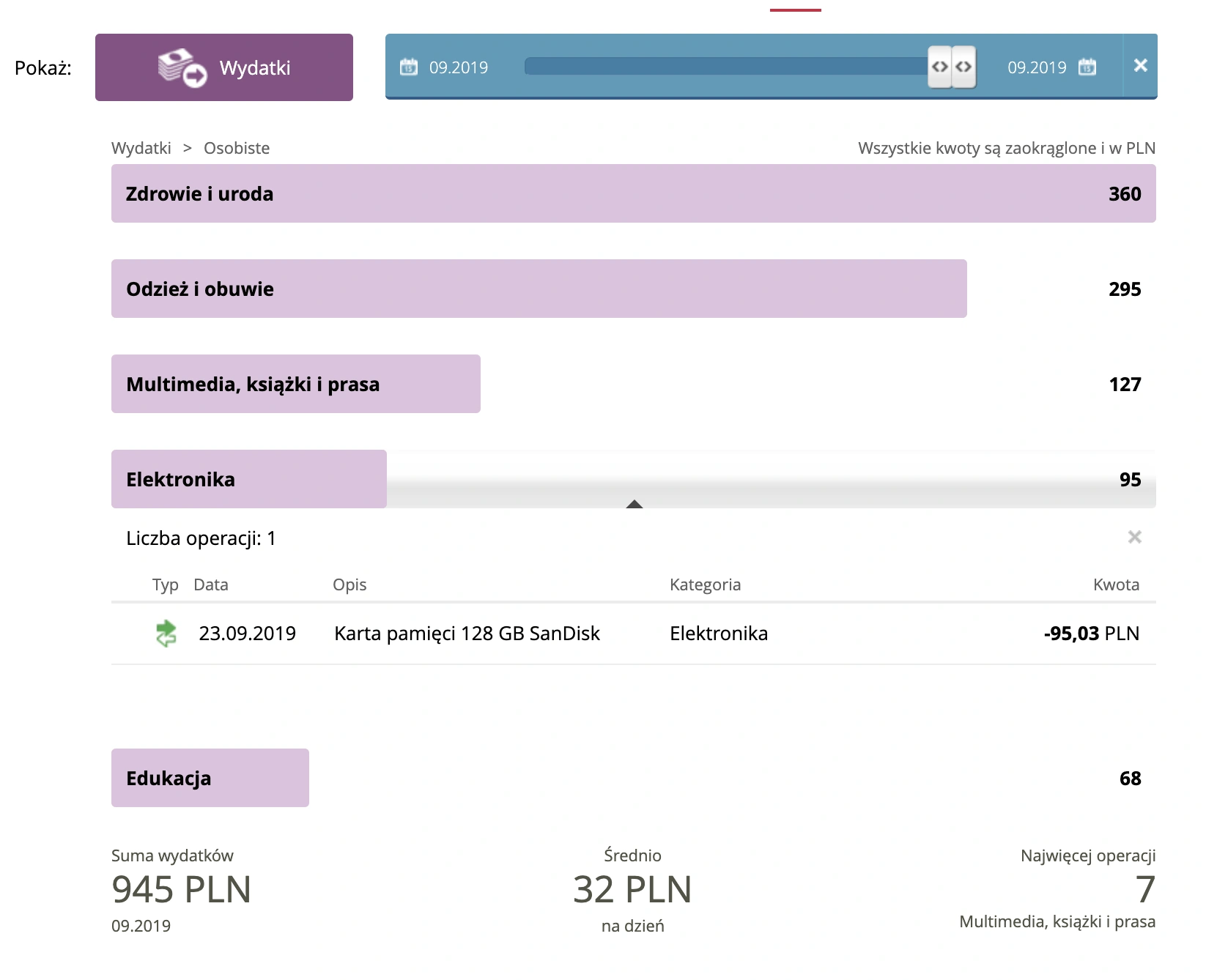Open Osobiste breadcrumb item
Image resolution: width=1206 pixels, height=980 pixels.
pyautogui.click(x=237, y=148)
